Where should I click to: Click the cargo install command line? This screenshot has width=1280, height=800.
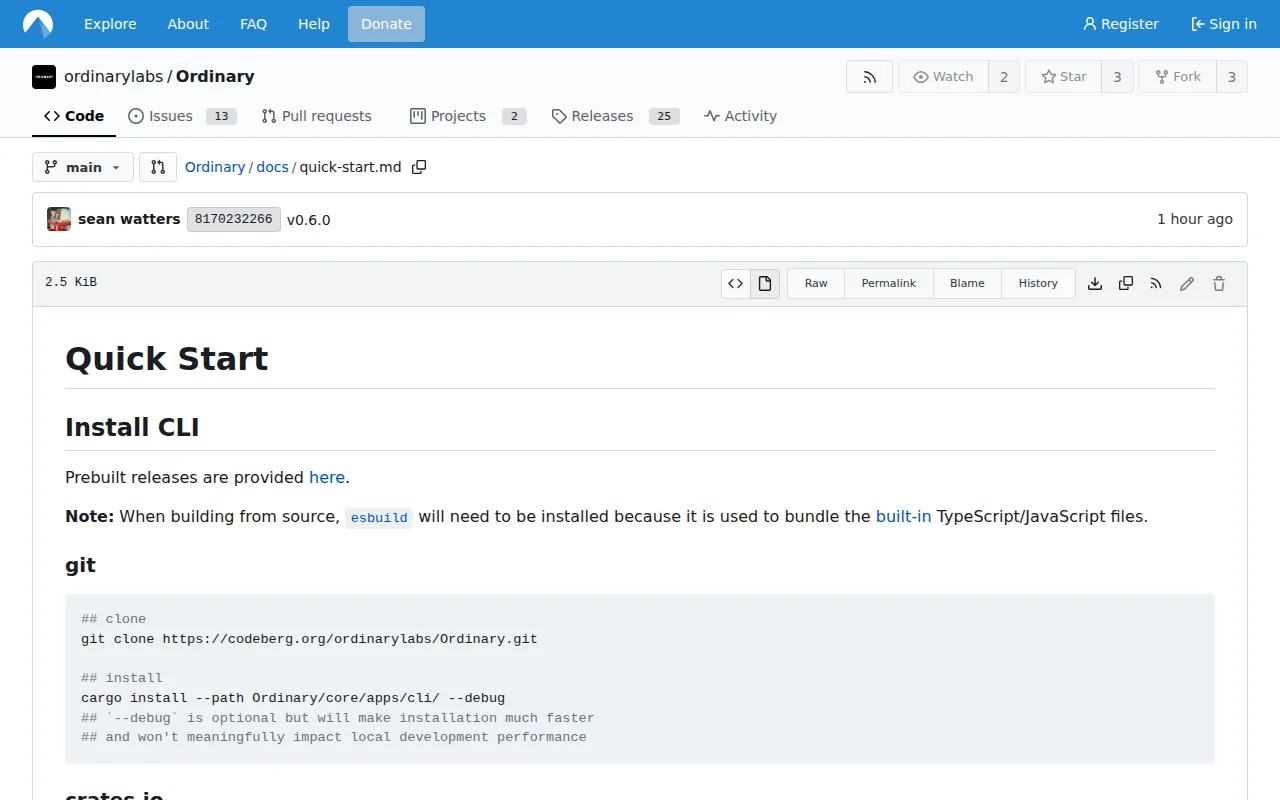click(293, 698)
